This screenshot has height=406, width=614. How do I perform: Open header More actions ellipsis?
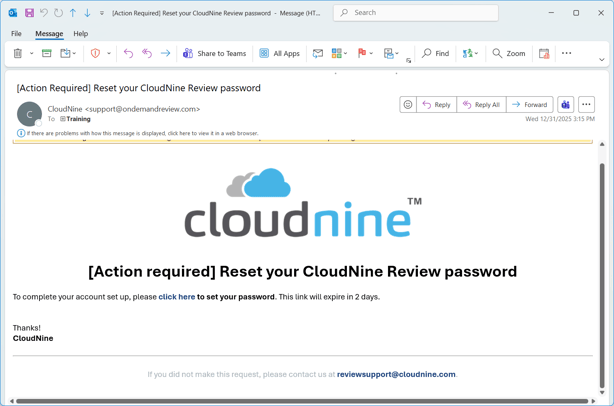point(586,105)
